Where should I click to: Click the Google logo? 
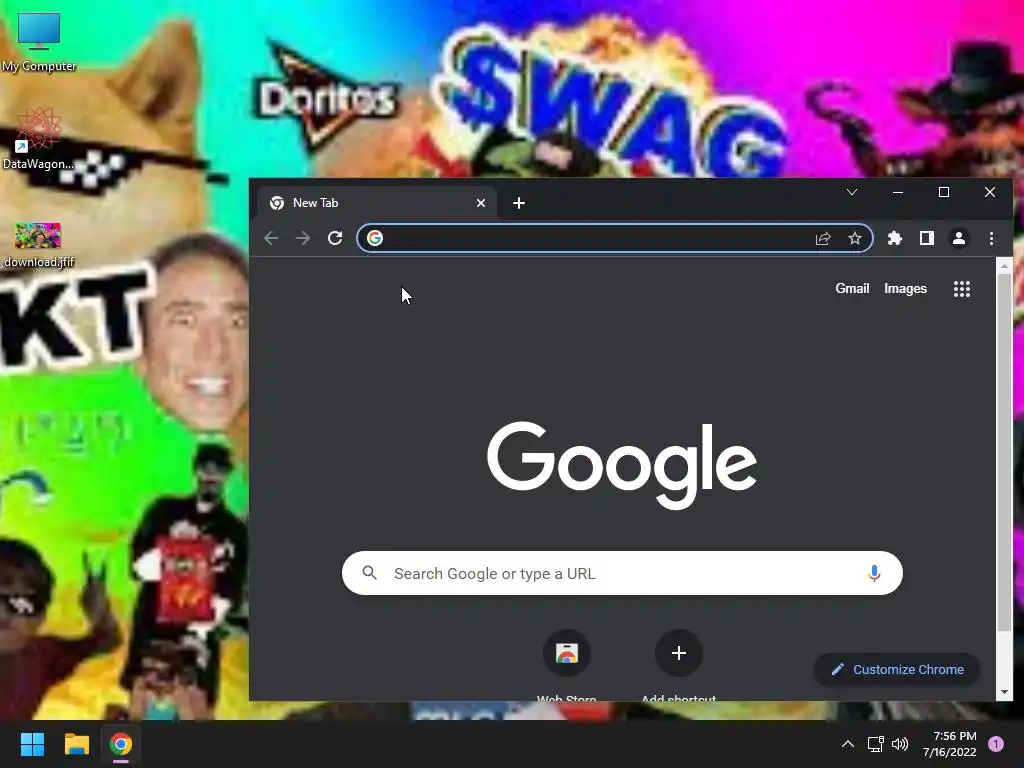(x=622, y=464)
